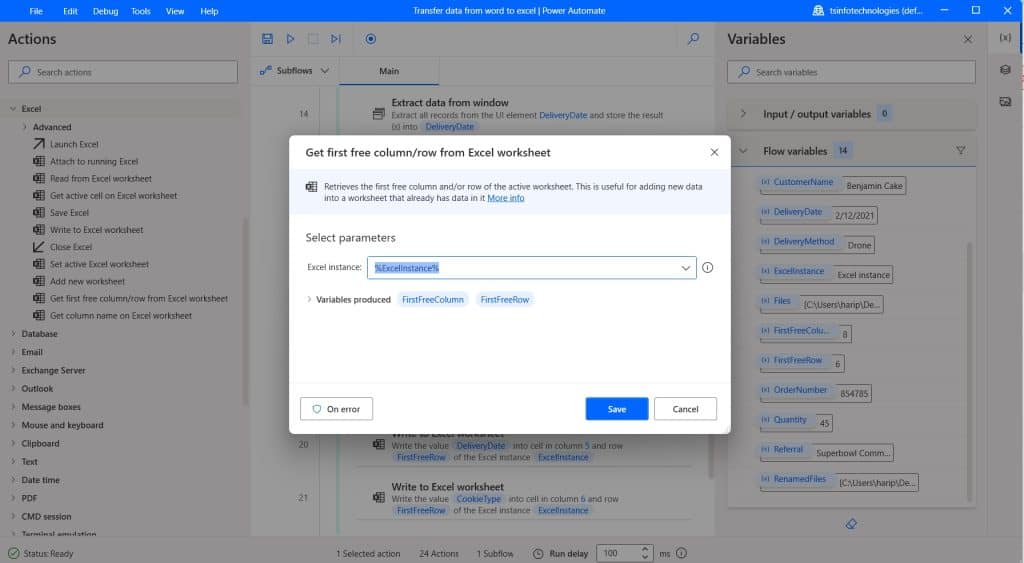Run the flow with the play icon

click(x=291, y=39)
